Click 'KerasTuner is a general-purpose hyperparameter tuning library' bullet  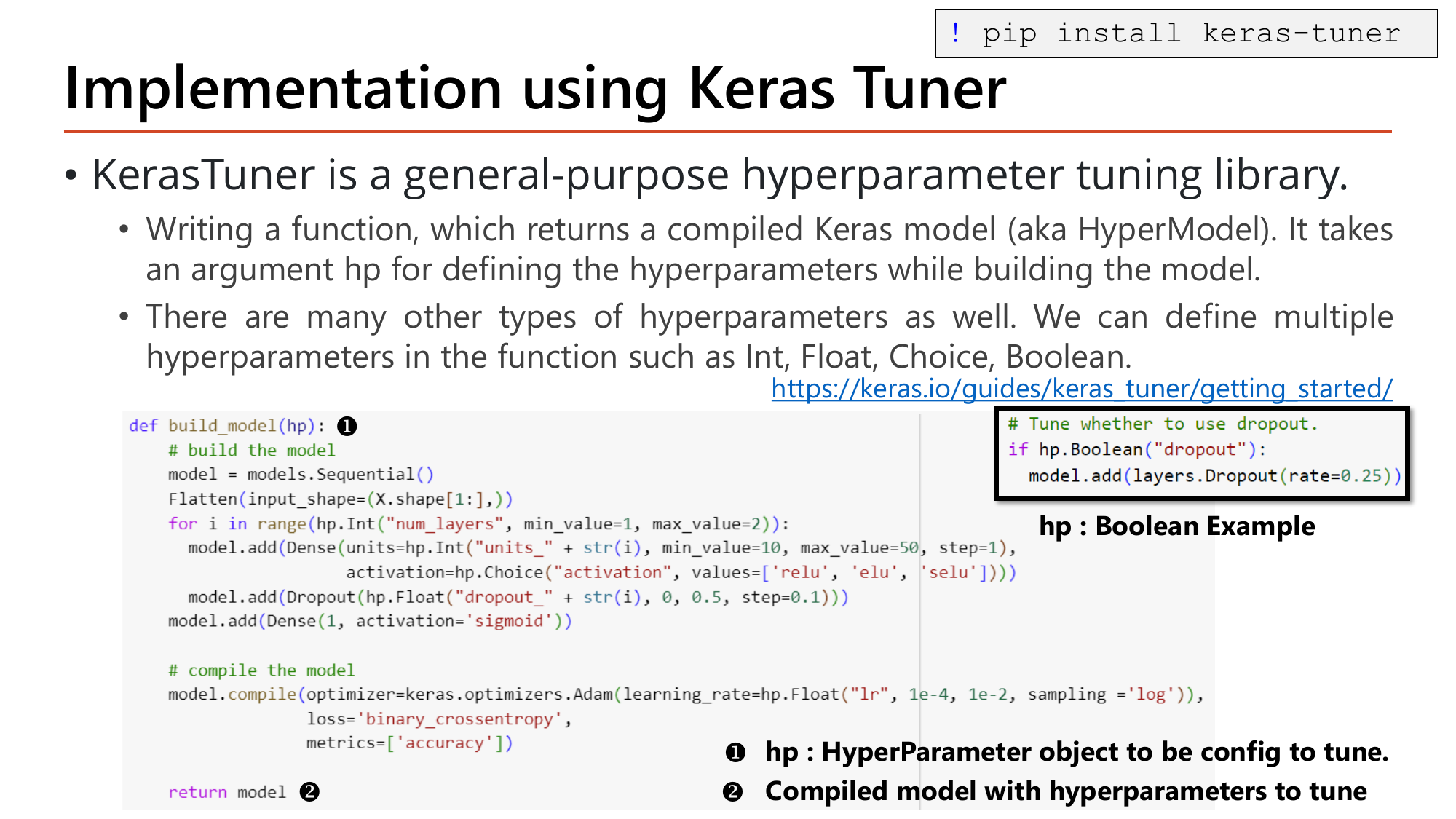[x=719, y=175]
